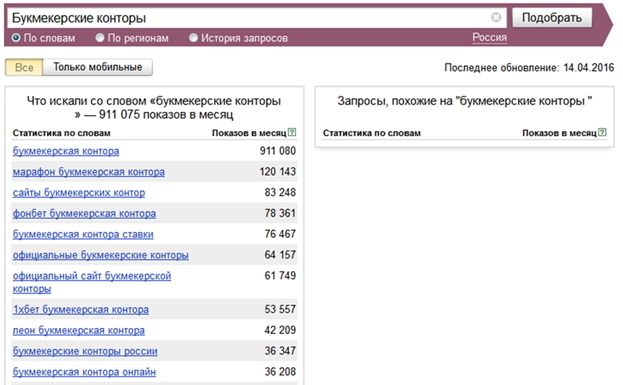Click the value '36 347'

coord(280,351)
